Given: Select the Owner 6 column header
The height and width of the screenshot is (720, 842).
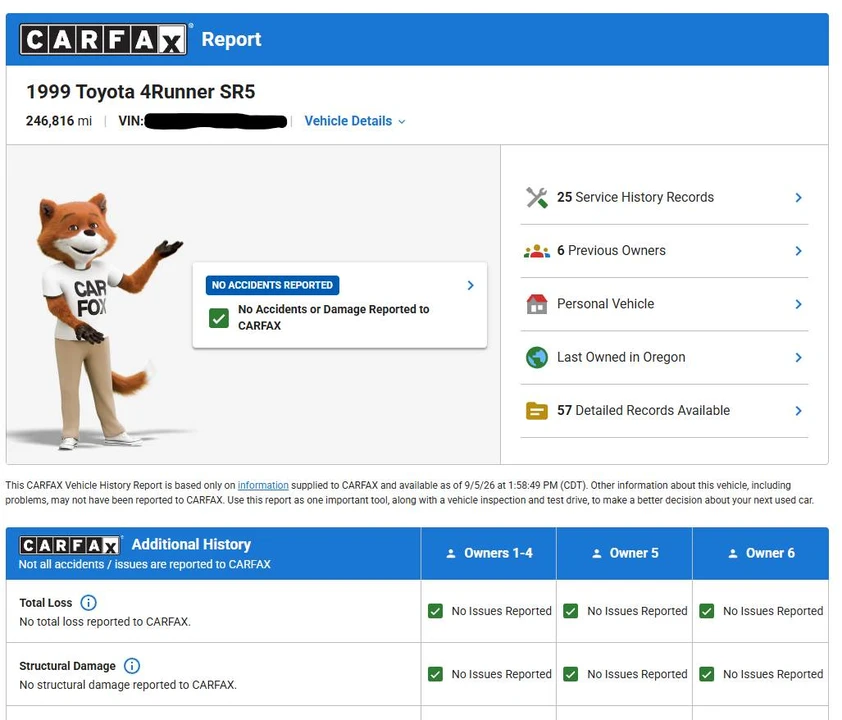Looking at the screenshot, I should 760,553.
